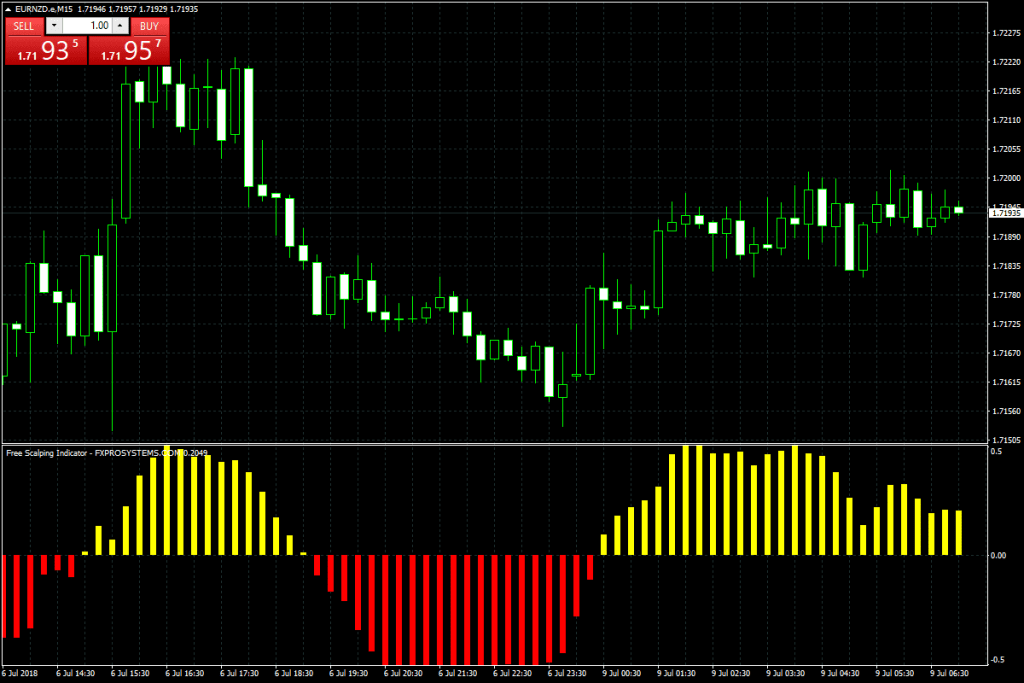Click the 6 Jul 2018 date label

(22, 675)
